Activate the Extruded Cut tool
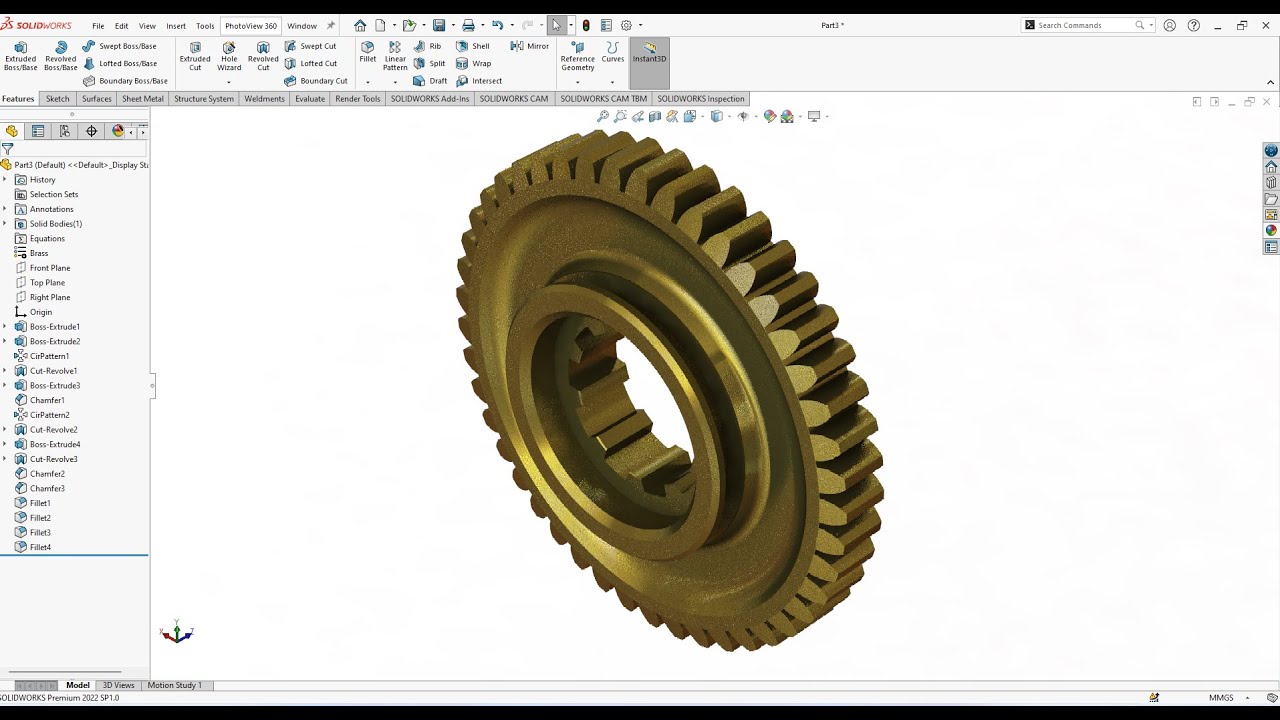 (195, 56)
